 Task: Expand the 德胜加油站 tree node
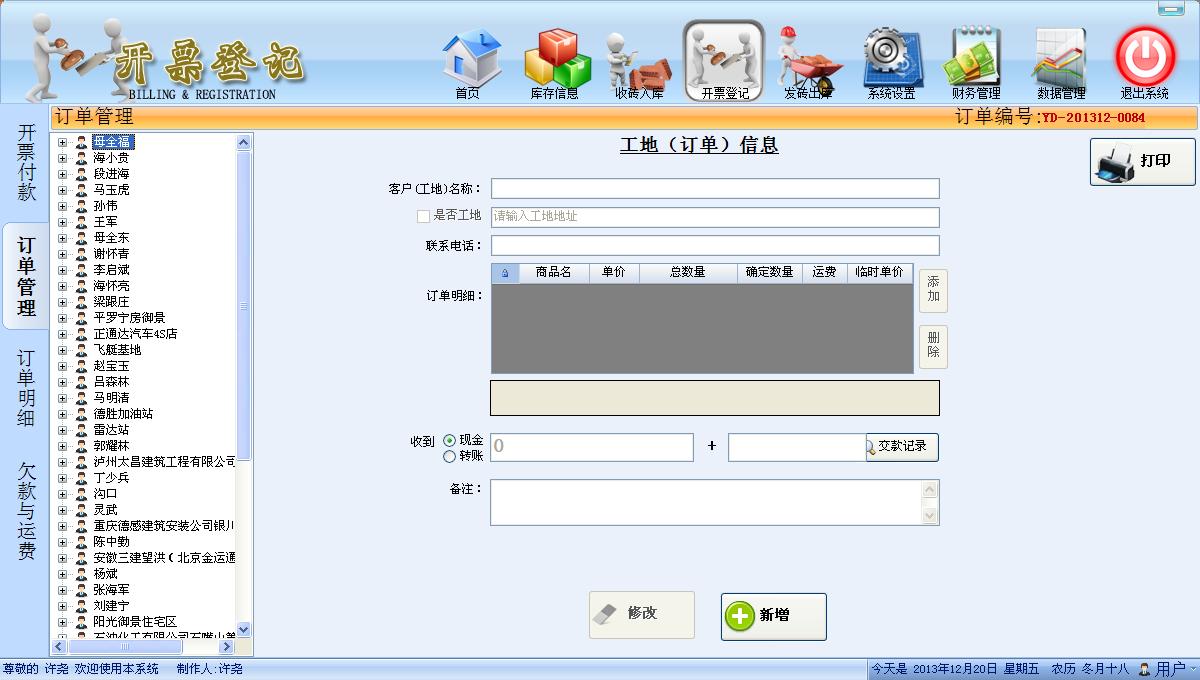(62, 414)
